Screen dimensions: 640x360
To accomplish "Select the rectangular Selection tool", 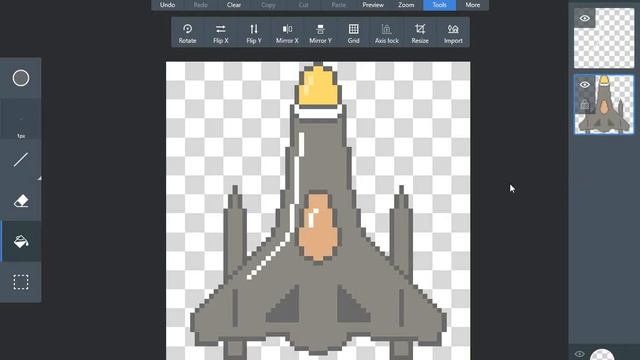I will point(21,282).
